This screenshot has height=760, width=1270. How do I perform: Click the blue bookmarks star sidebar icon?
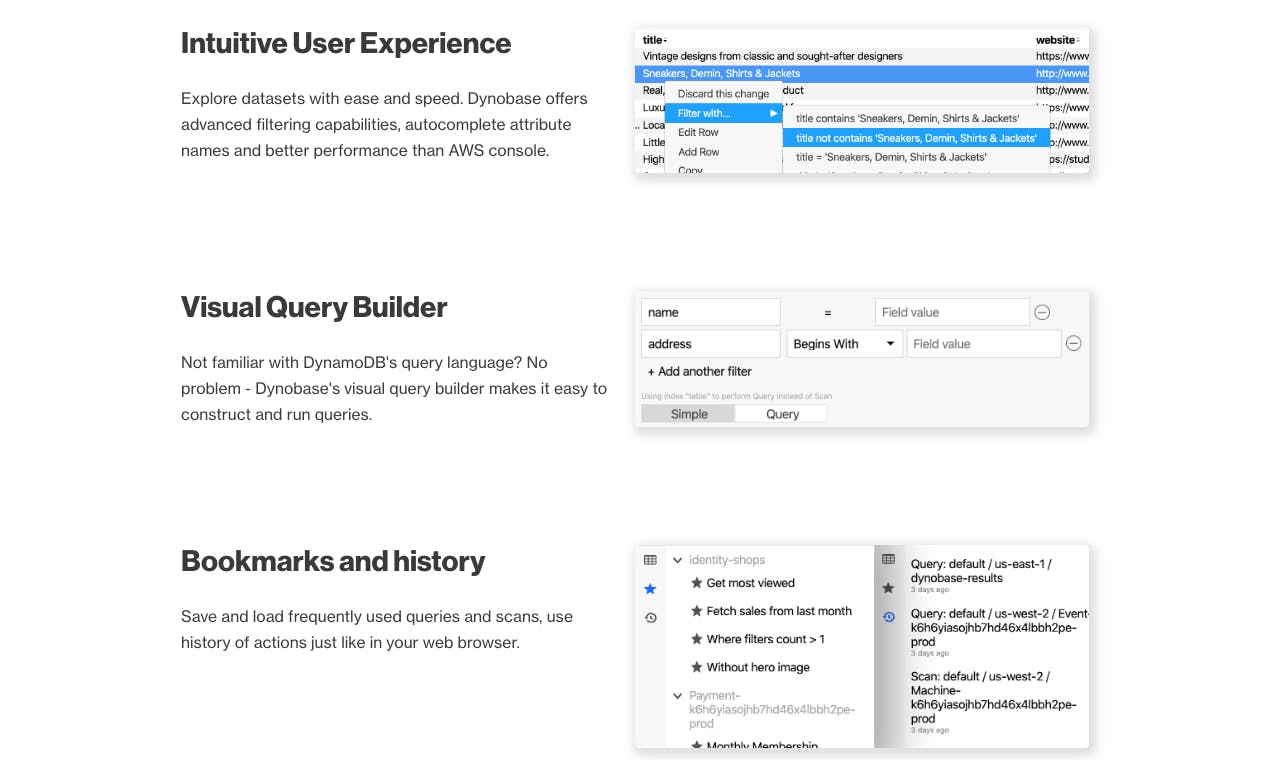pos(650,589)
